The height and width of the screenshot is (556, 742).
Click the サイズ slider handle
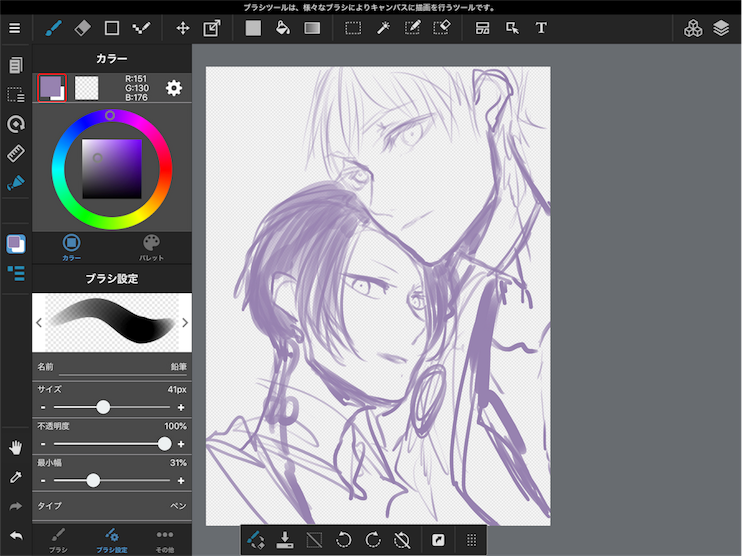tap(103, 407)
